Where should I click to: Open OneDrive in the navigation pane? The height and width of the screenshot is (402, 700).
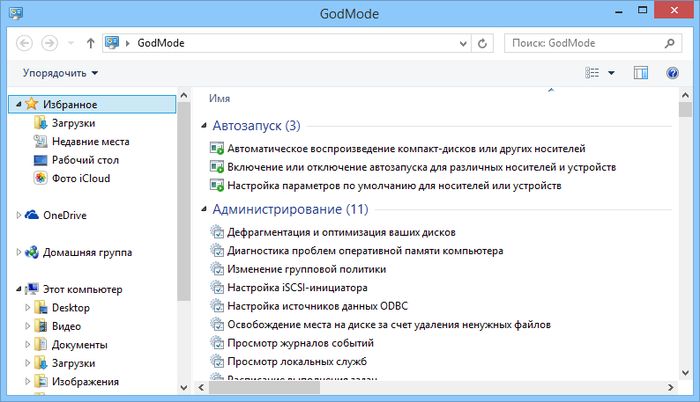pyautogui.click(x=65, y=215)
